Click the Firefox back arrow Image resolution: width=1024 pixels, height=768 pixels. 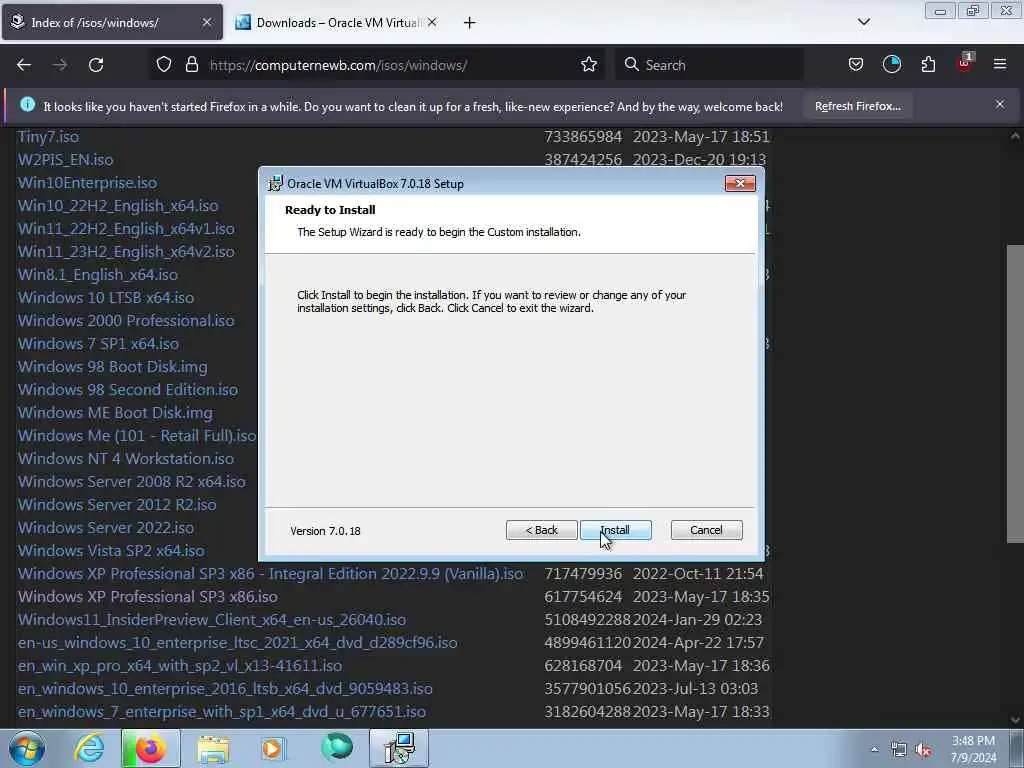click(x=24, y=65)
